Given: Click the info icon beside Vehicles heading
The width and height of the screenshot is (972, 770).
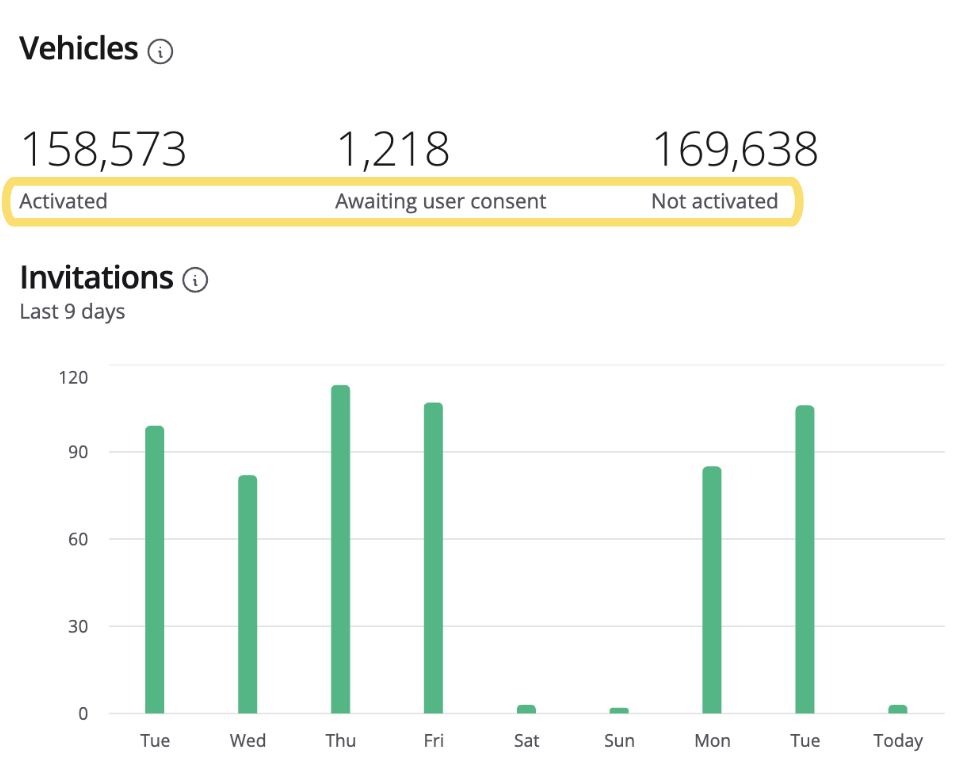Looking at the screenshot, I should tap(160, 51).
